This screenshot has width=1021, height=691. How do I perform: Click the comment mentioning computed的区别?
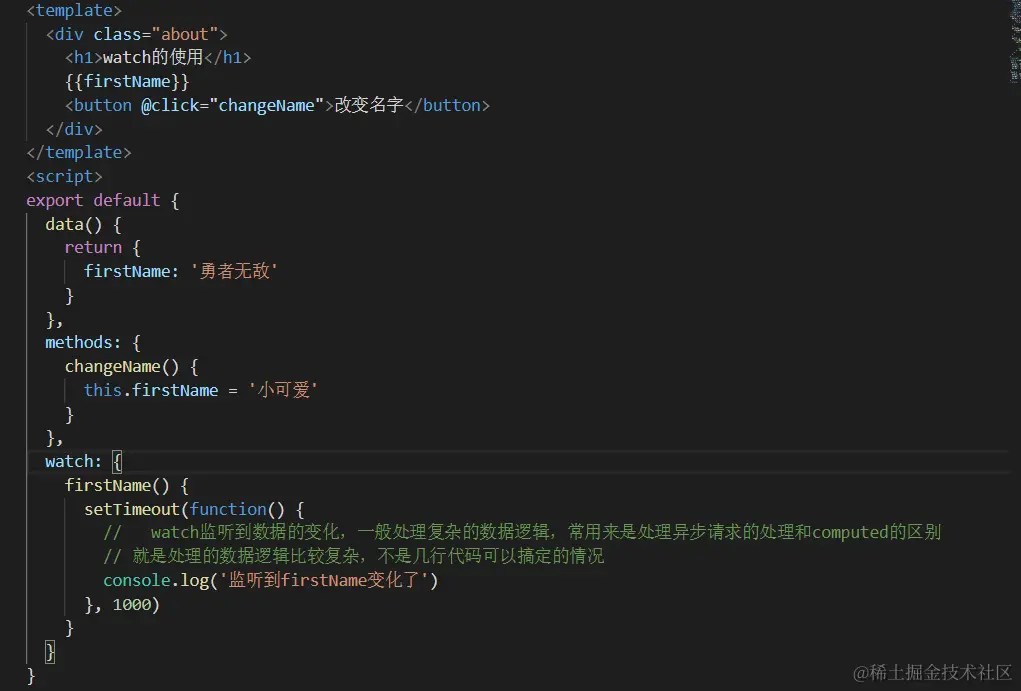click(522, 532)
